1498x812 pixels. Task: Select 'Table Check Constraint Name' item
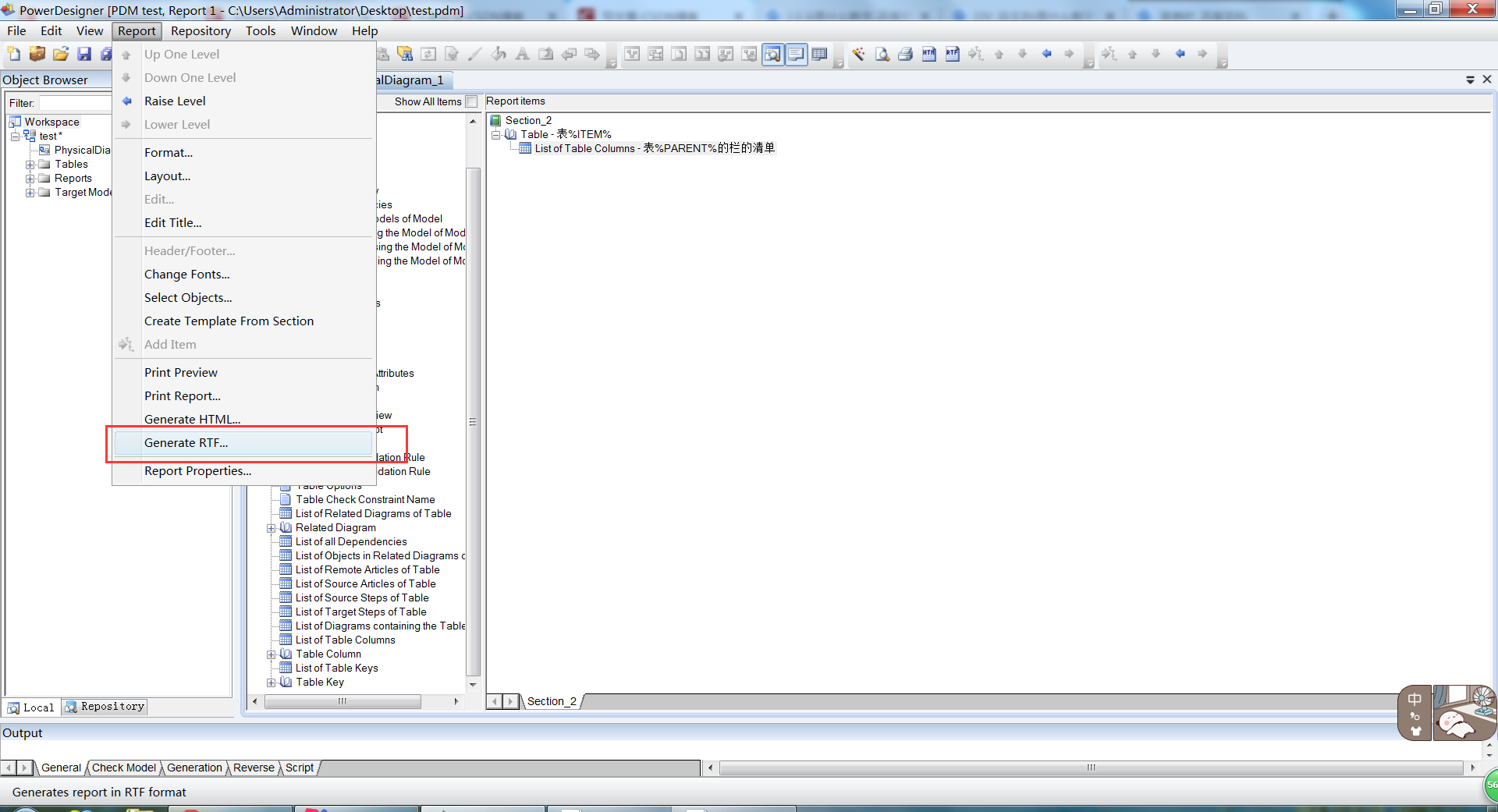[x=365, y=499]
